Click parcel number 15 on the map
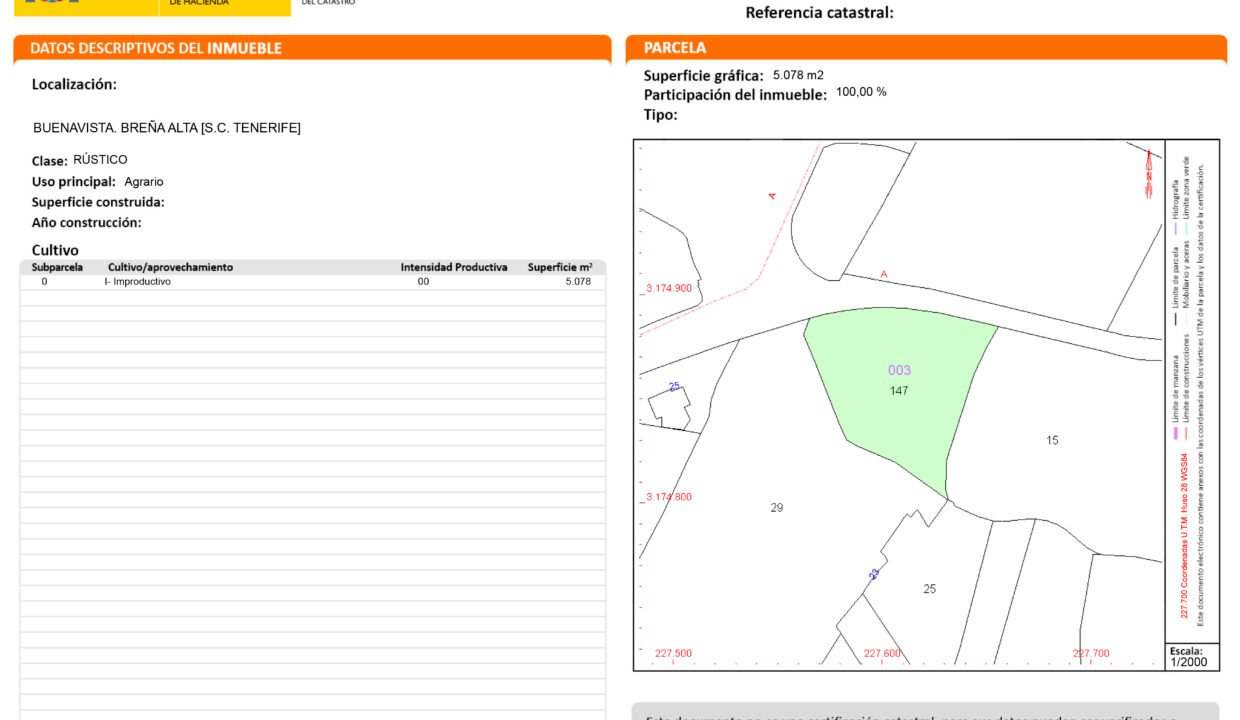 (x=1052, y=440)
